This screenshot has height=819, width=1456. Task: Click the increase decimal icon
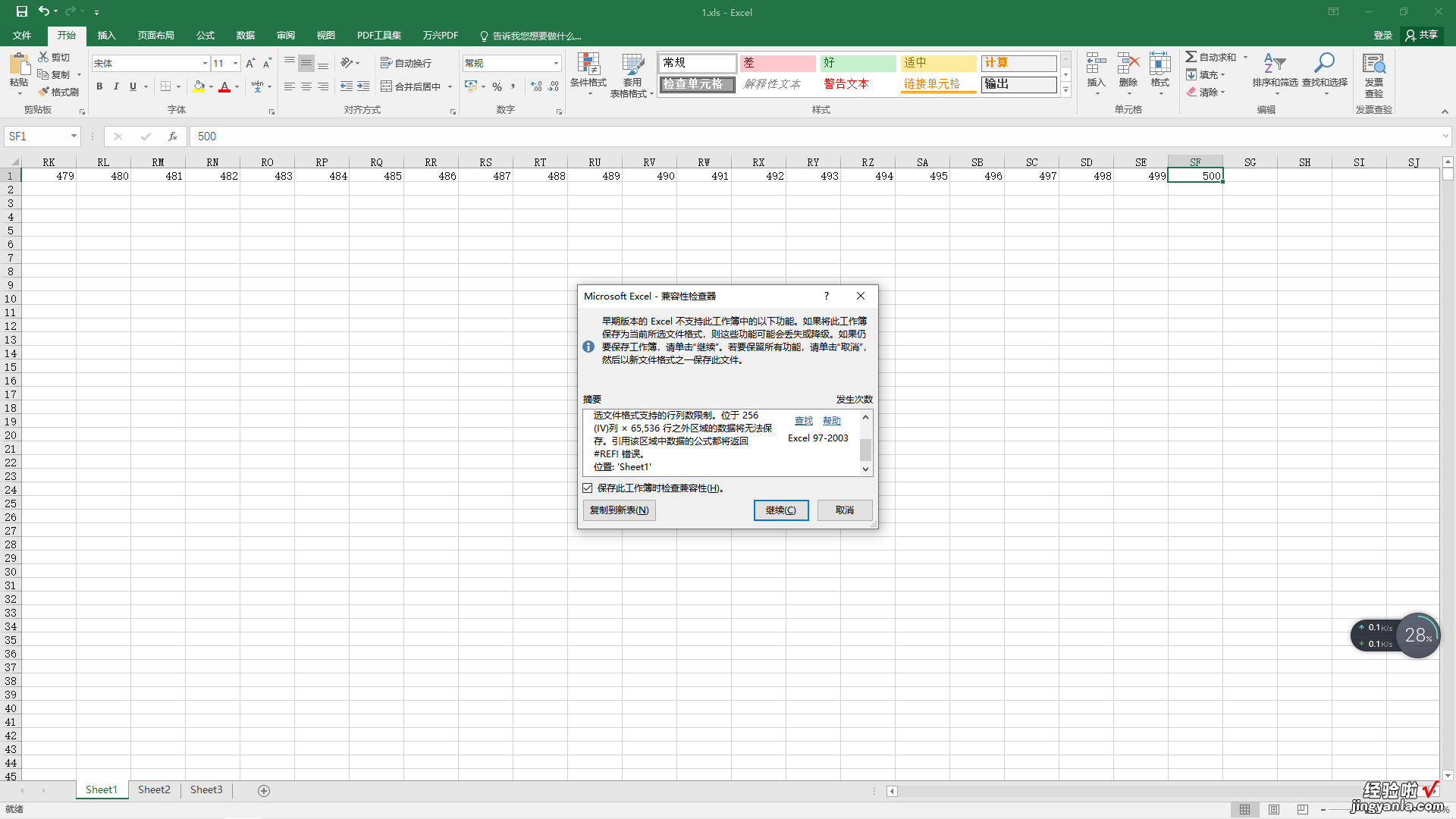pyautogui.click(x=536, y=86)
